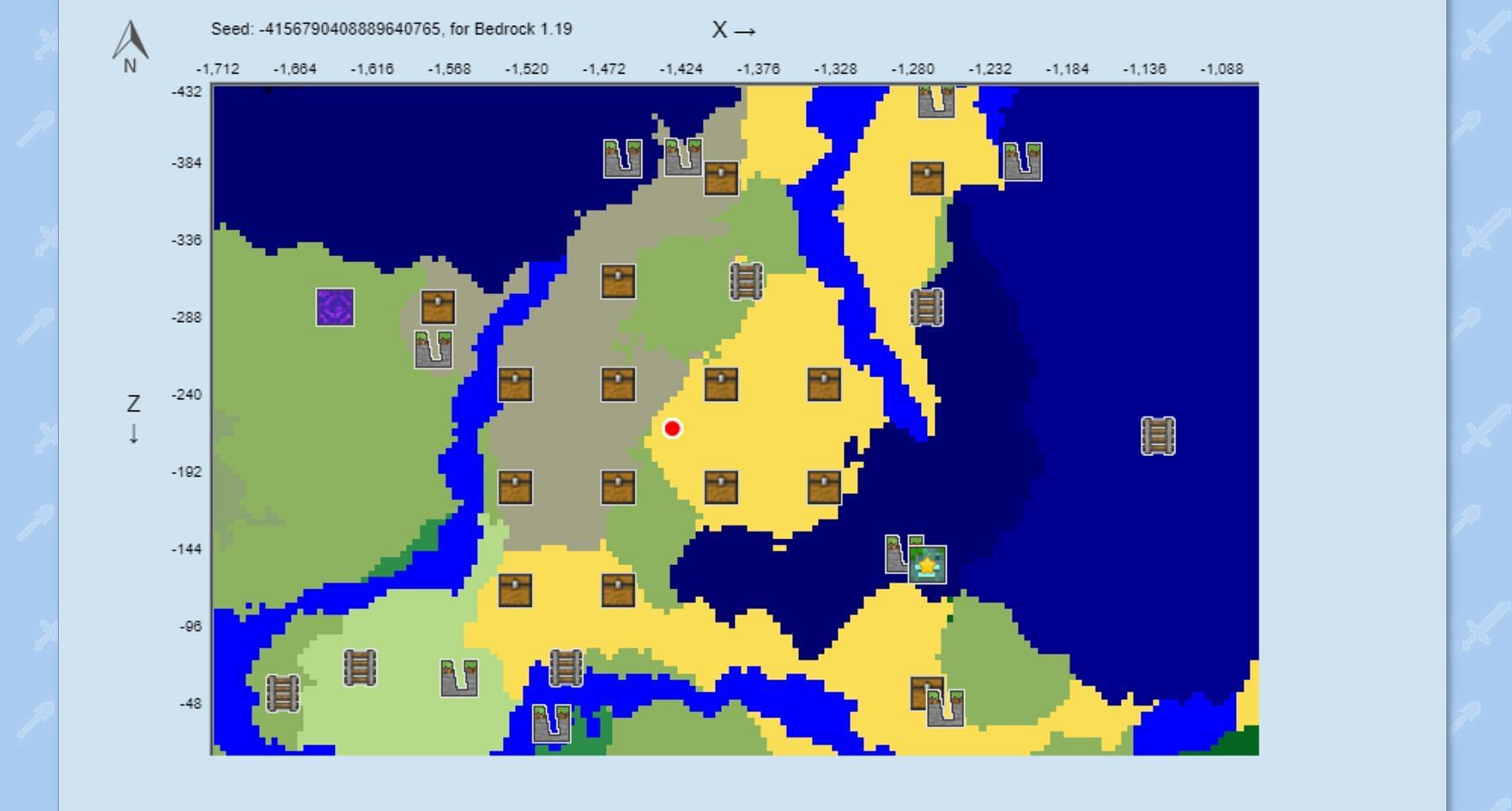Click mineshaft icon just above the bottom river ravine
The height and width of the screenshot is (811, 1512).
coord(566,667)
